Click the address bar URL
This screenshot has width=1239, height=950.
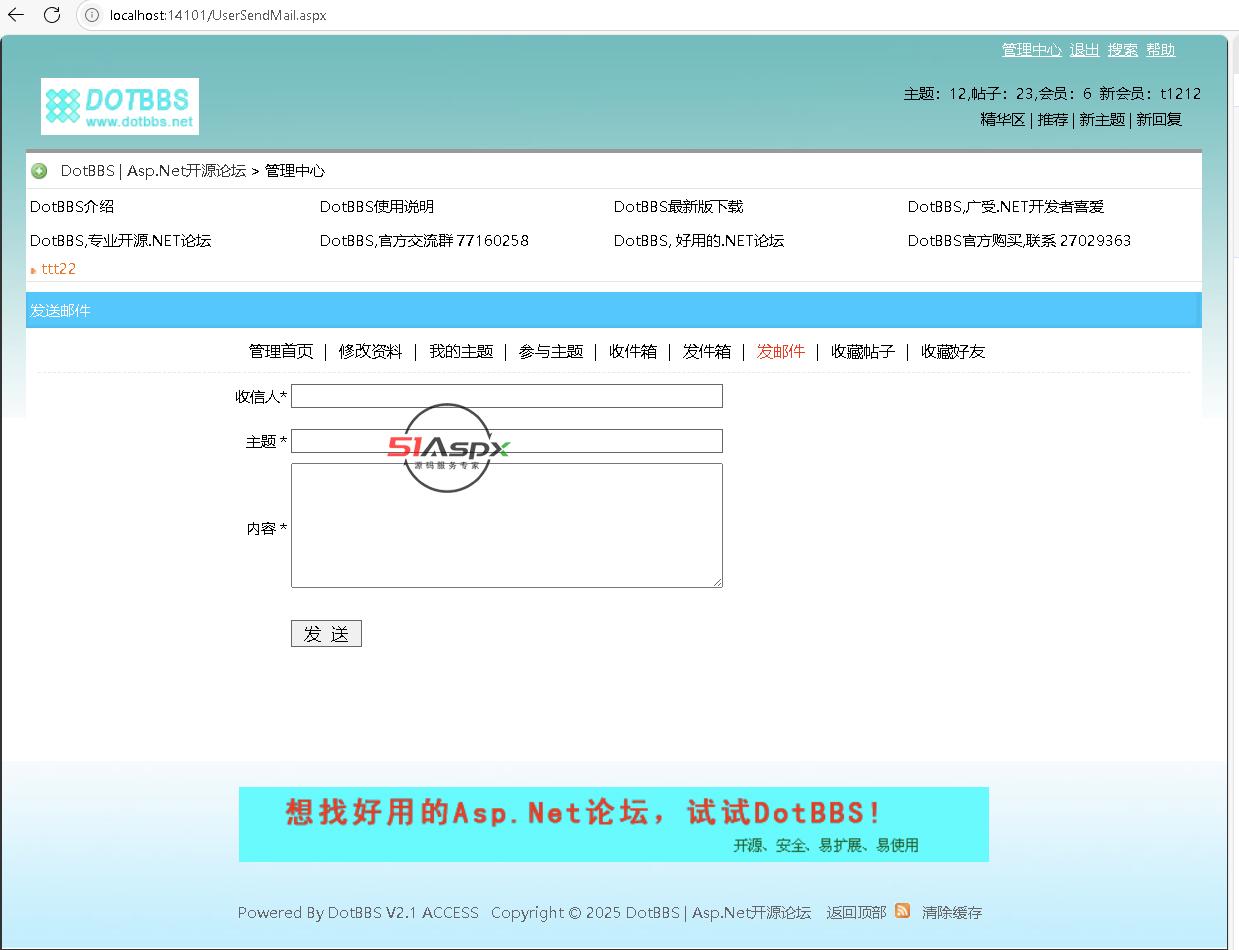[x=218, y=15]
